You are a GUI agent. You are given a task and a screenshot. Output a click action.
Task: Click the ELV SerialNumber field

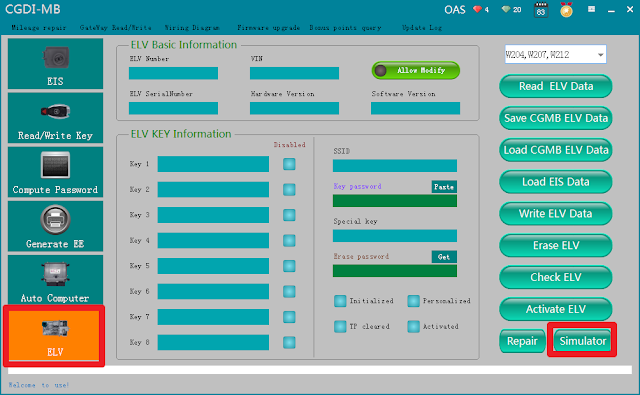tap(173, 108)
